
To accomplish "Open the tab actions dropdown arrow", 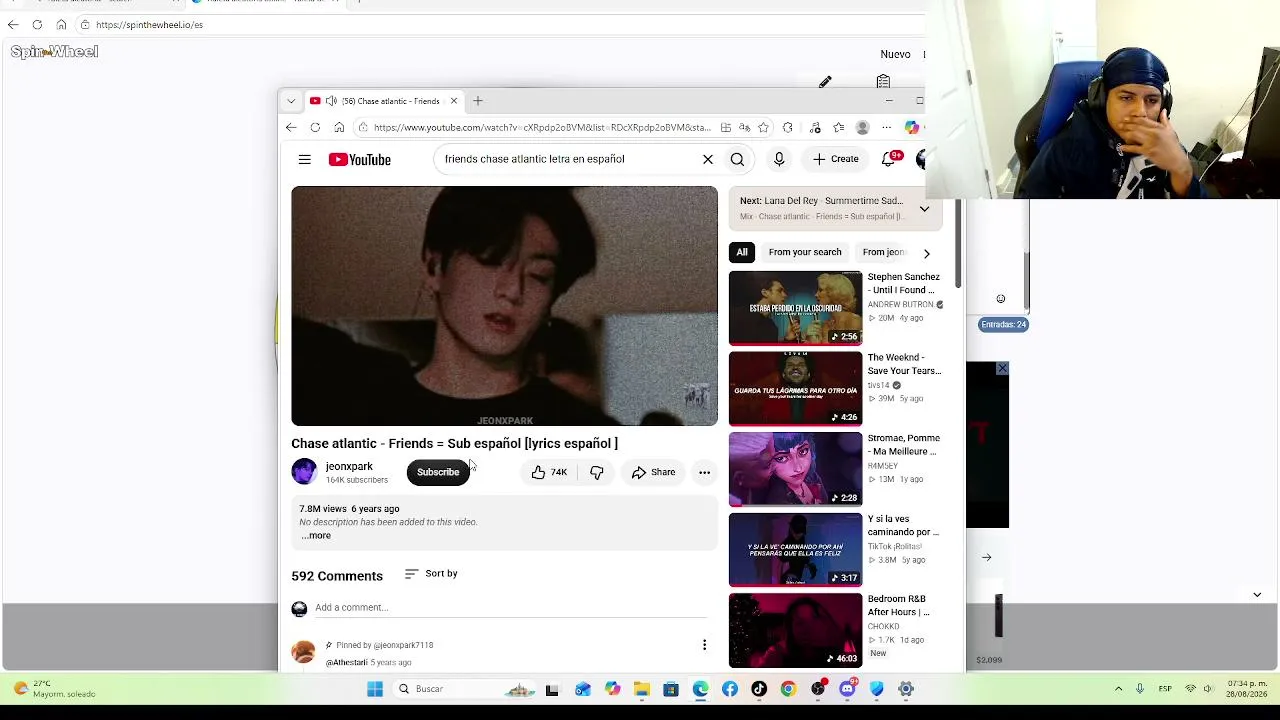I will (x=291, y=101).
